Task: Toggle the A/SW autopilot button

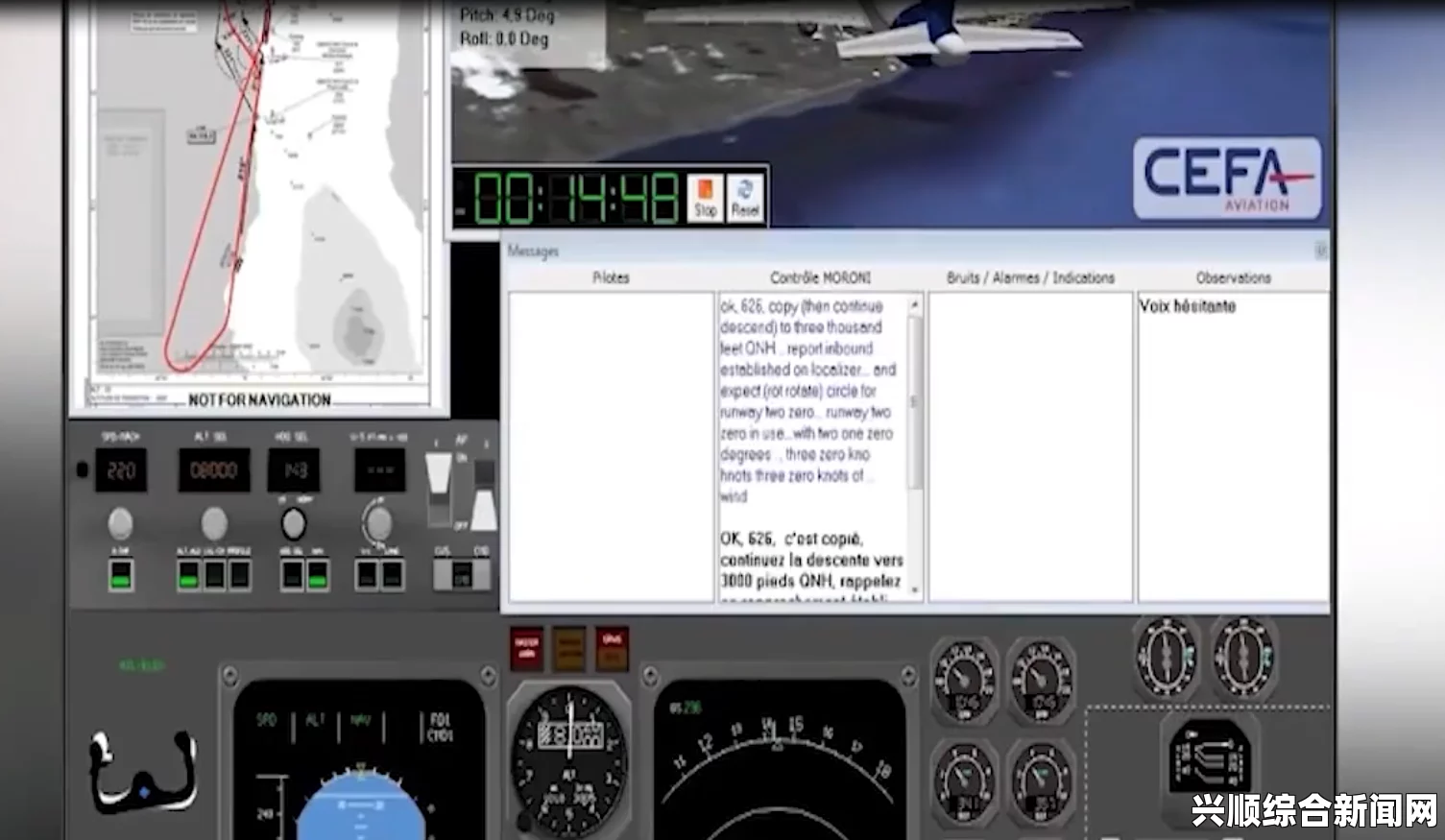Action: coord(121,575)
